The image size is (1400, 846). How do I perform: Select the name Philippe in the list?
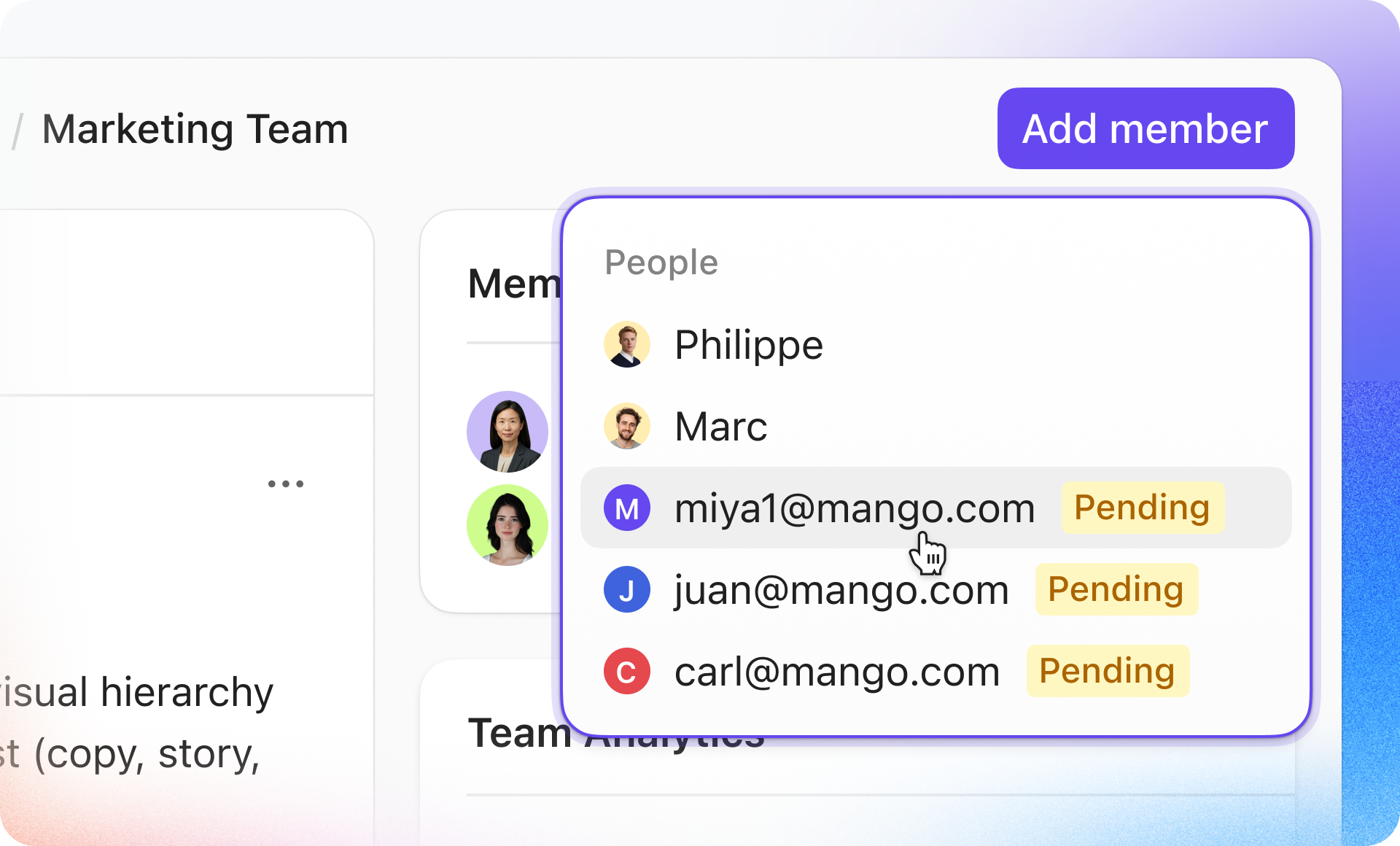click(748, 345)
